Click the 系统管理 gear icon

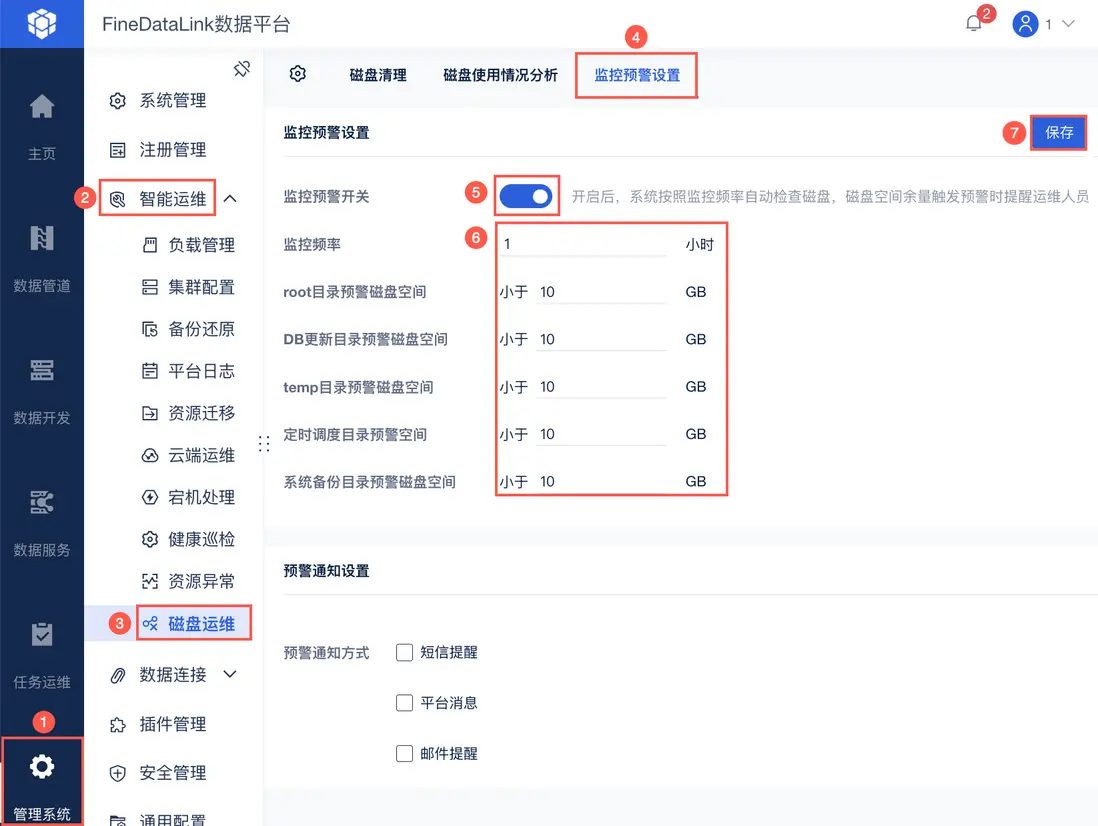click(x=118, y=101)
